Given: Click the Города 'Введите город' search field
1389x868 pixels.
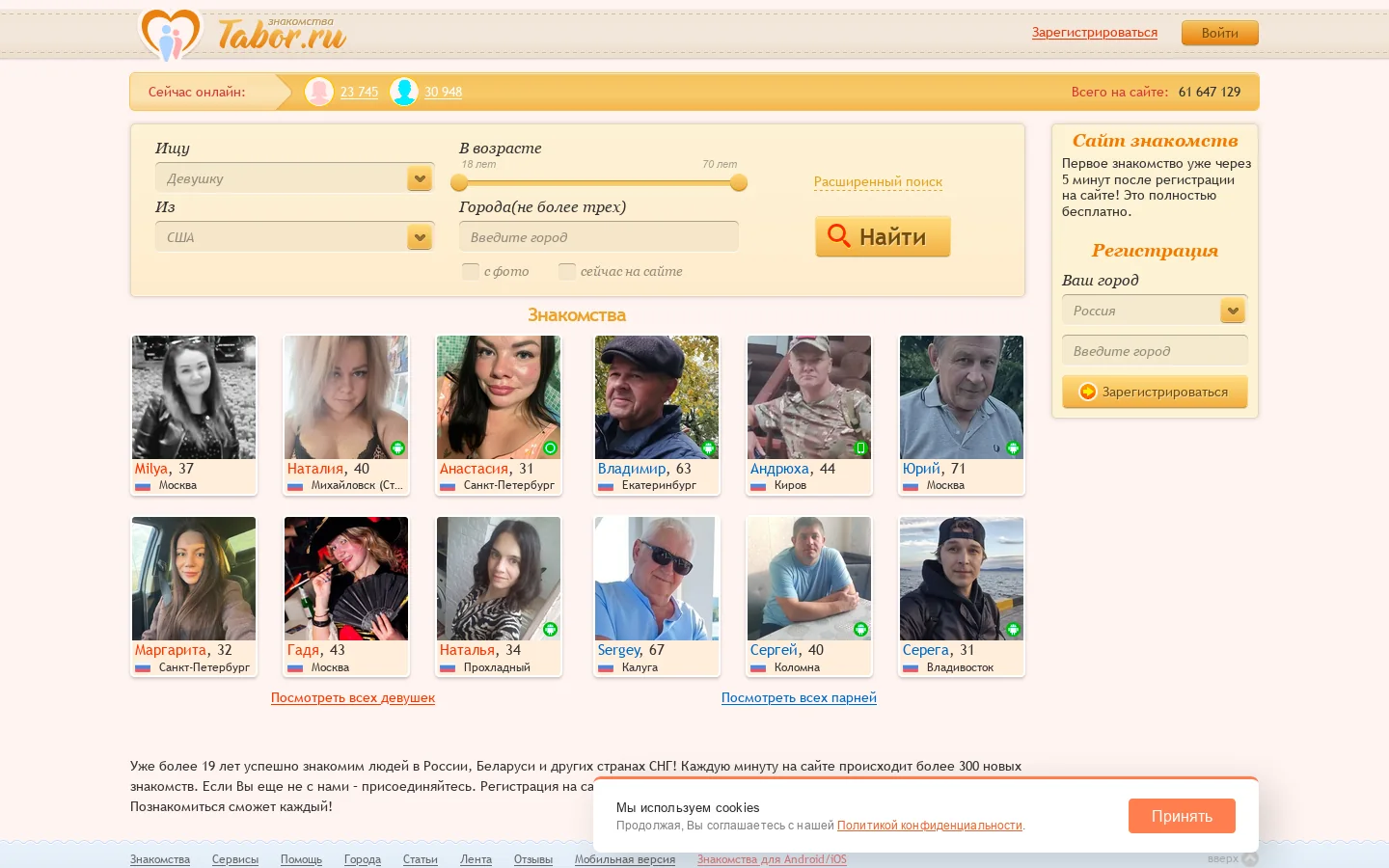Looking at the screenshot, I should (599, 237).
